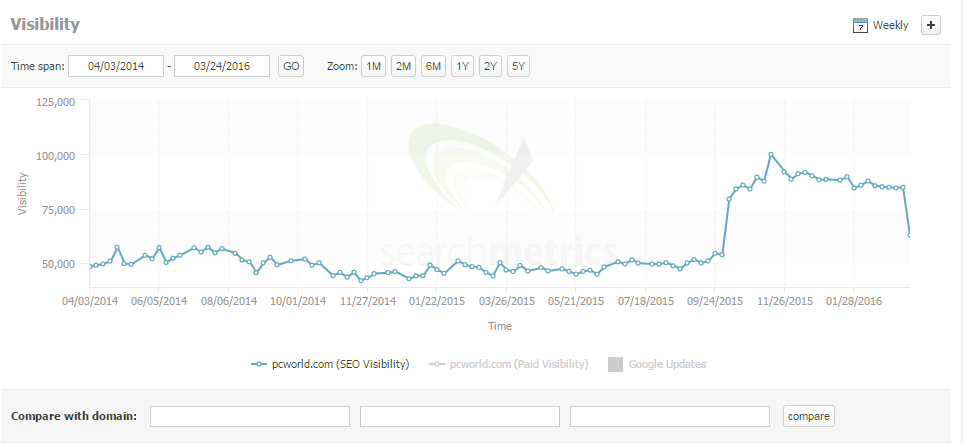The width and height of the screenshot is (964, 443).
Task: Click the 03/26/2015 x-axis label
Action: coord(507,301)
